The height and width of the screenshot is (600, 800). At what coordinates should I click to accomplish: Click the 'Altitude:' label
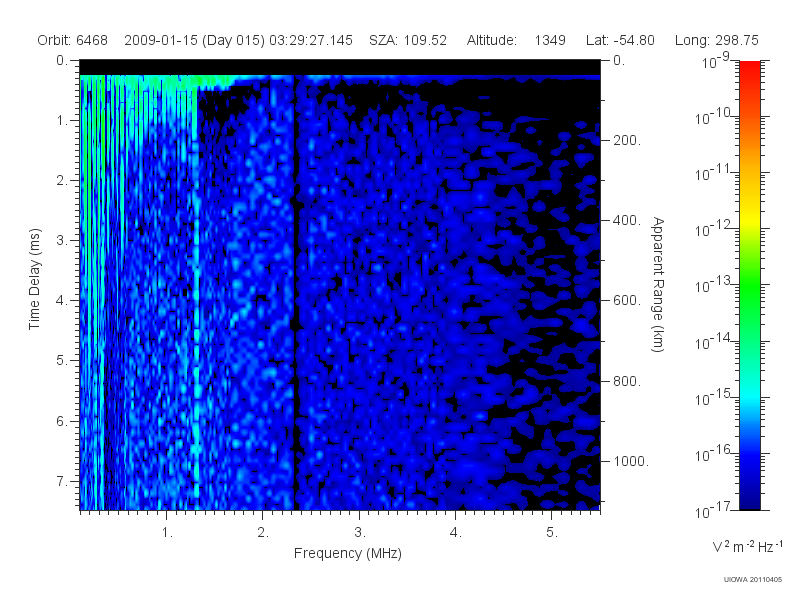(x=492, y=40)
